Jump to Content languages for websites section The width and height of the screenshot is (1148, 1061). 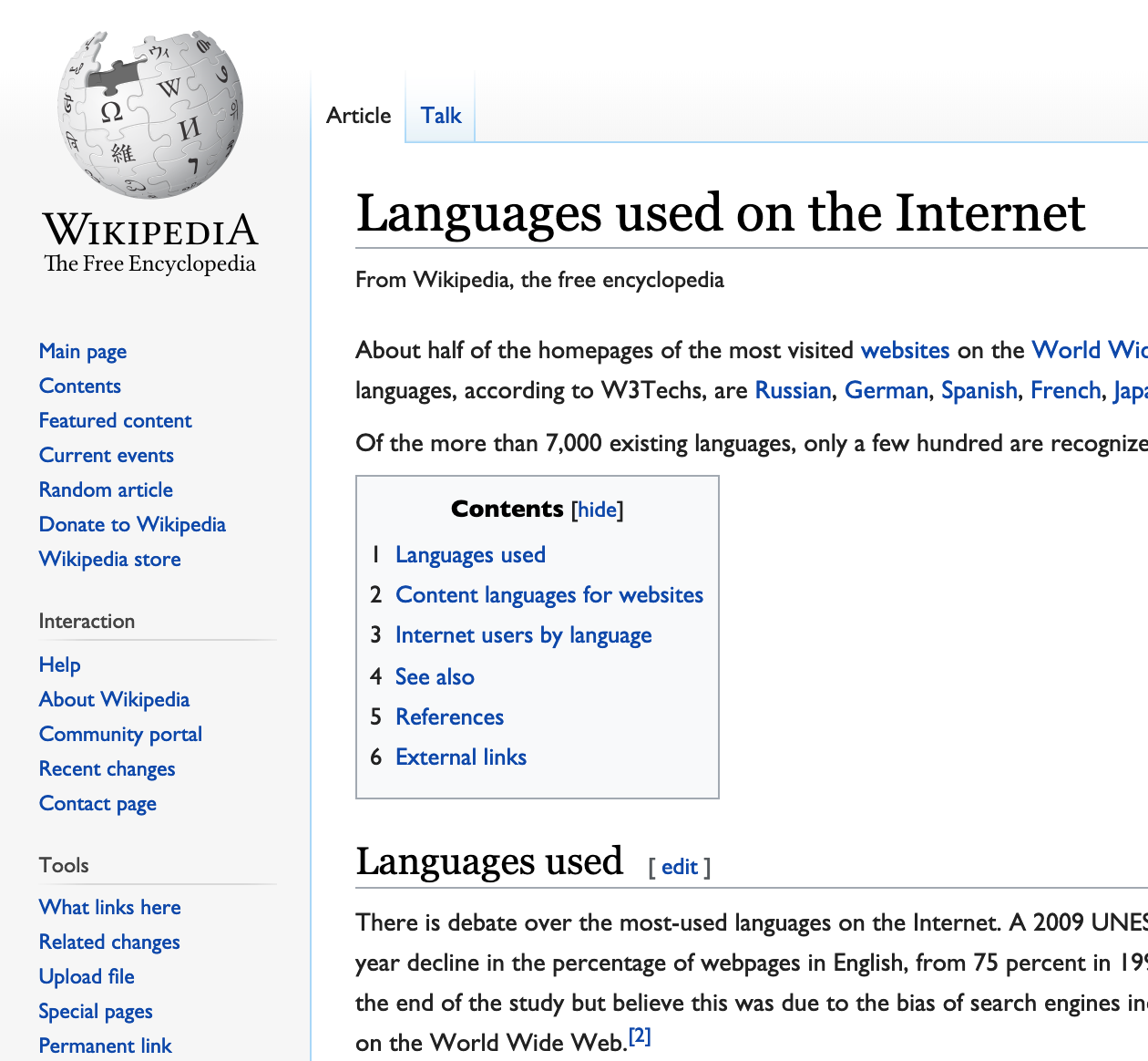pyautogui.click(x=549, y=595)
